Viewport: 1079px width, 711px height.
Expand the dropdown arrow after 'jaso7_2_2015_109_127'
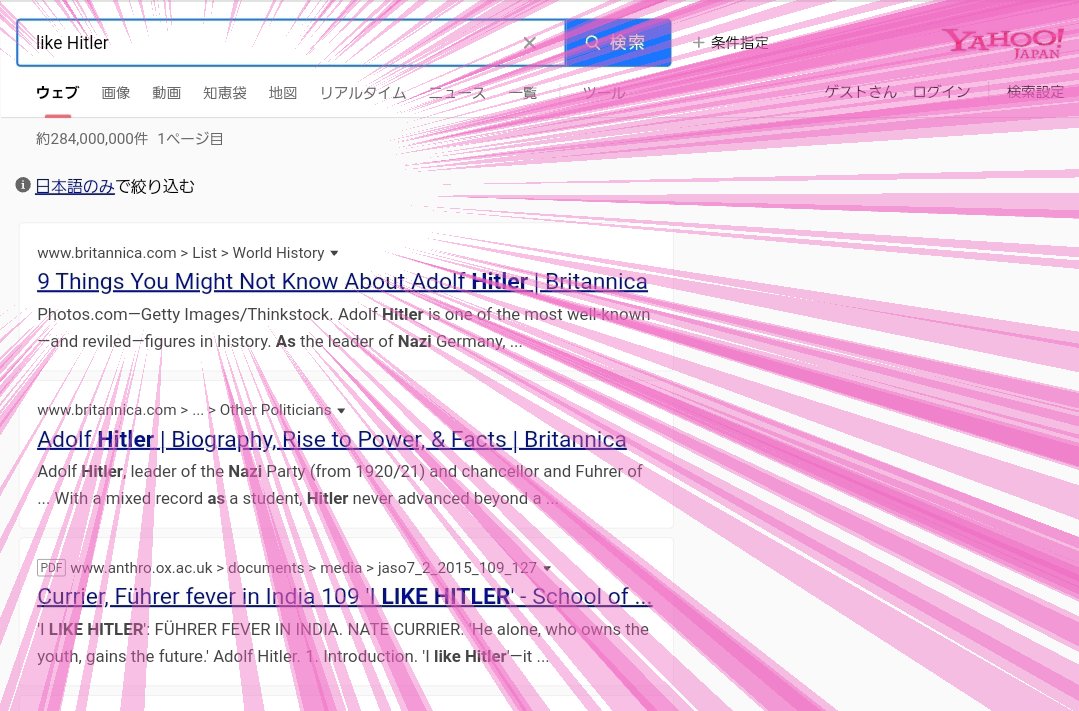click(x=547, y=569)
